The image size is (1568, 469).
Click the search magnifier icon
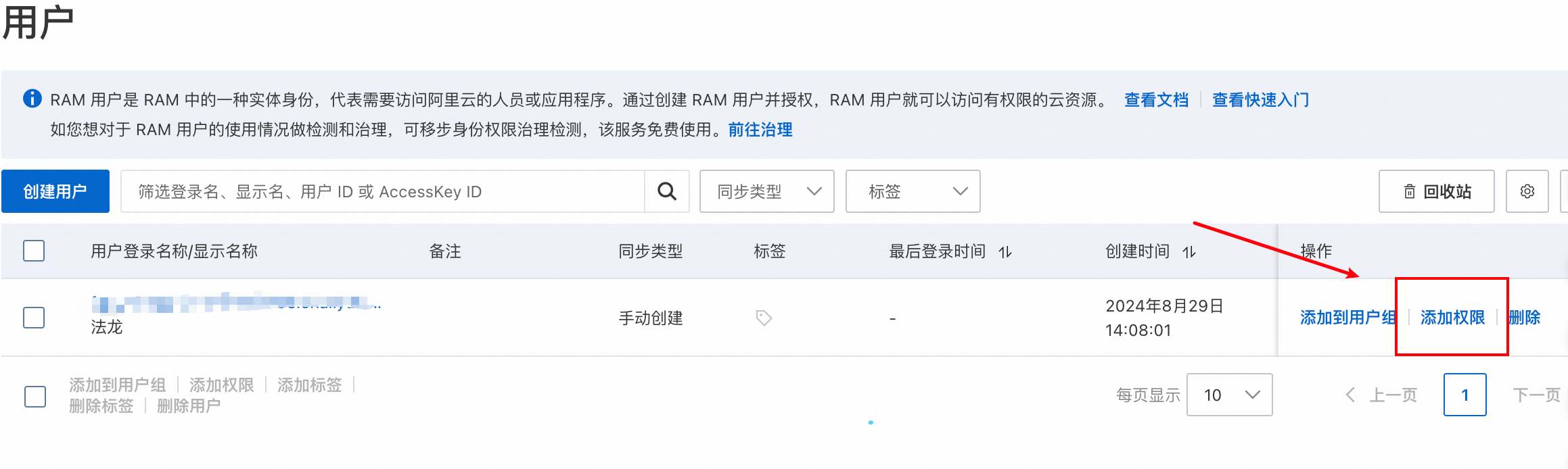coord(666,192)
